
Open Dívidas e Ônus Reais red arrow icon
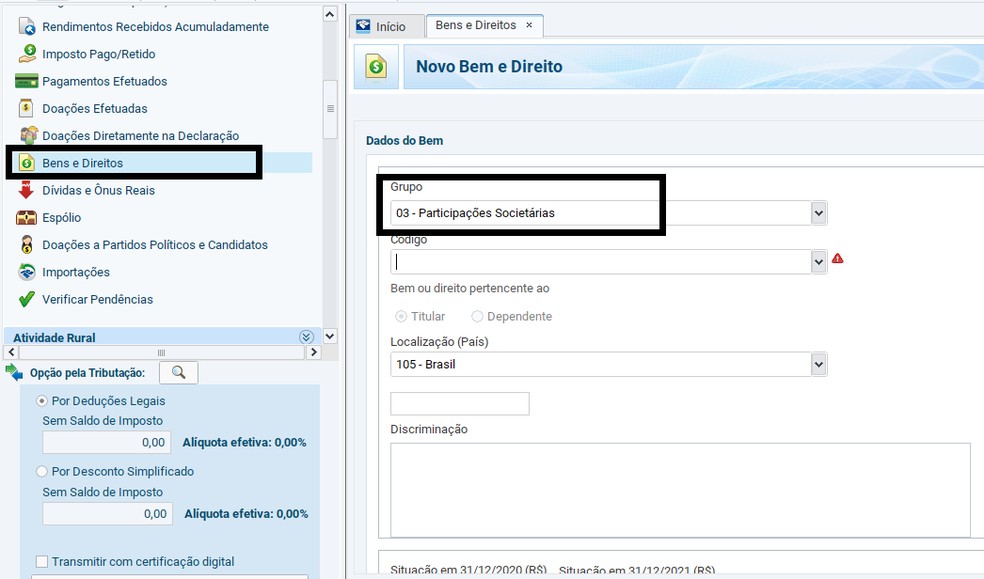tap(25, 190)
